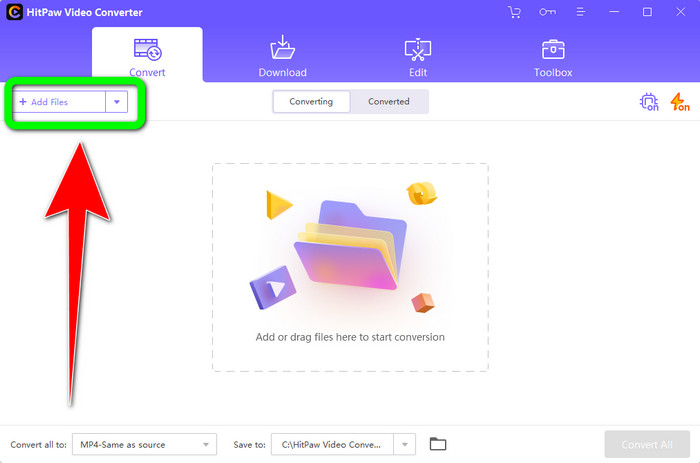Click the folder illustration in drop area
This screenshot has width=700, height=463.
[350, 245]
